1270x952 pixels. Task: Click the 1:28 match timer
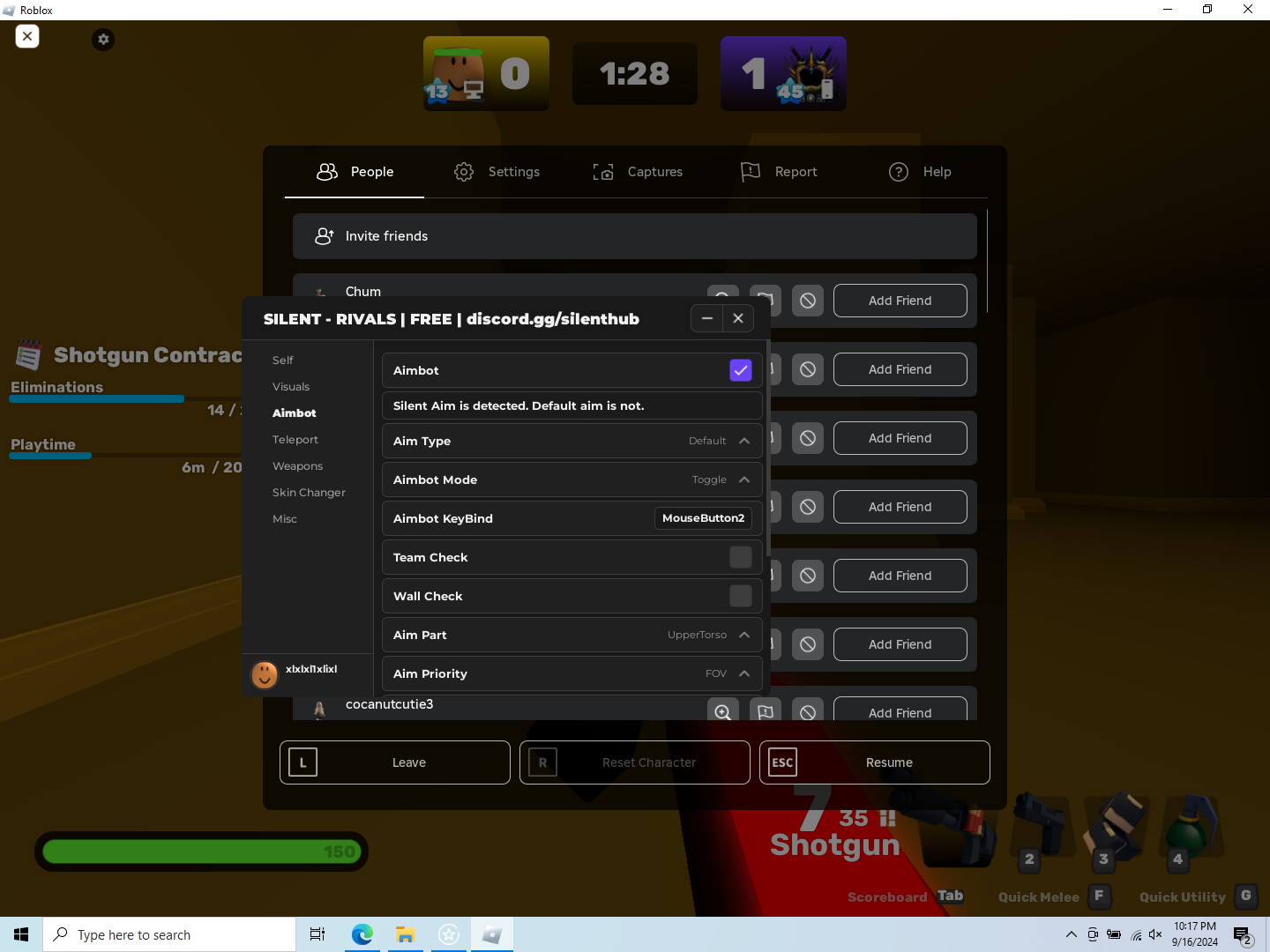pyautogui.click(x=635, y=74)
